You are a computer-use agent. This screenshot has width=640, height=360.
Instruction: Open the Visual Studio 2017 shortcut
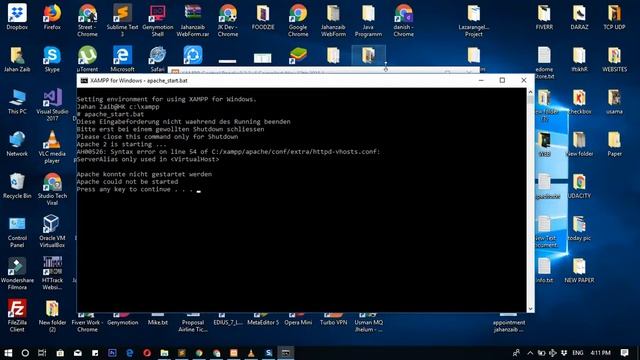point(52,105)
